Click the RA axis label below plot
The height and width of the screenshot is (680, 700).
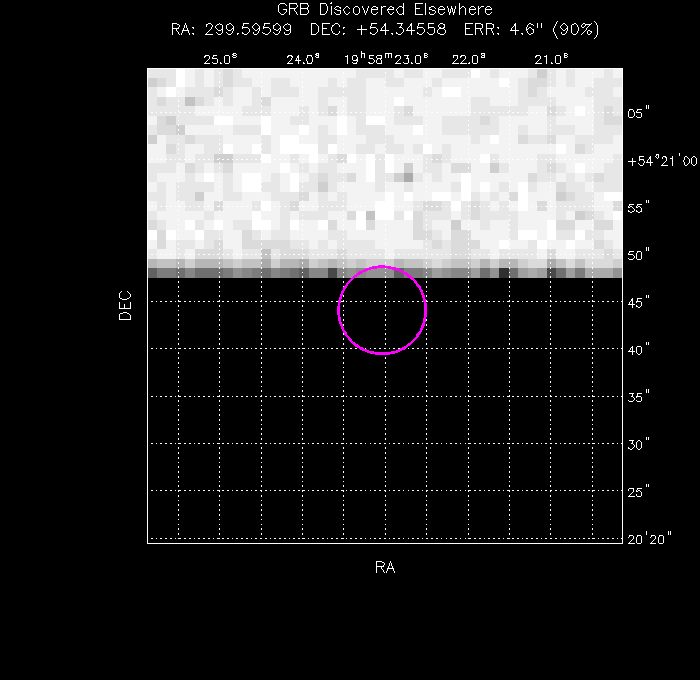click(x=385, y=567)
